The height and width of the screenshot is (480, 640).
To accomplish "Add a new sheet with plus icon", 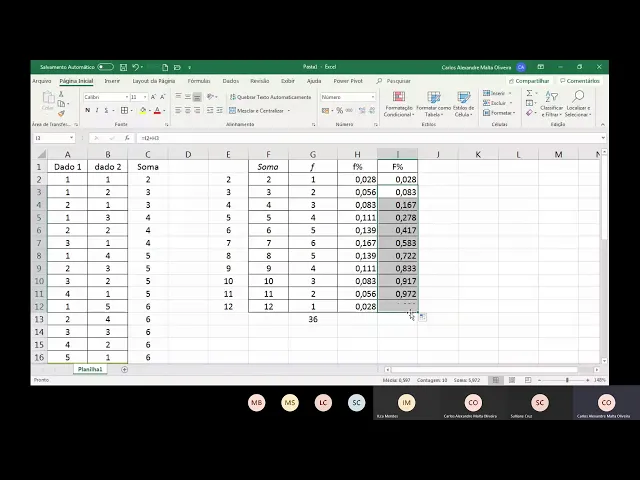I will pyautogui.click(x=124, y=370).
